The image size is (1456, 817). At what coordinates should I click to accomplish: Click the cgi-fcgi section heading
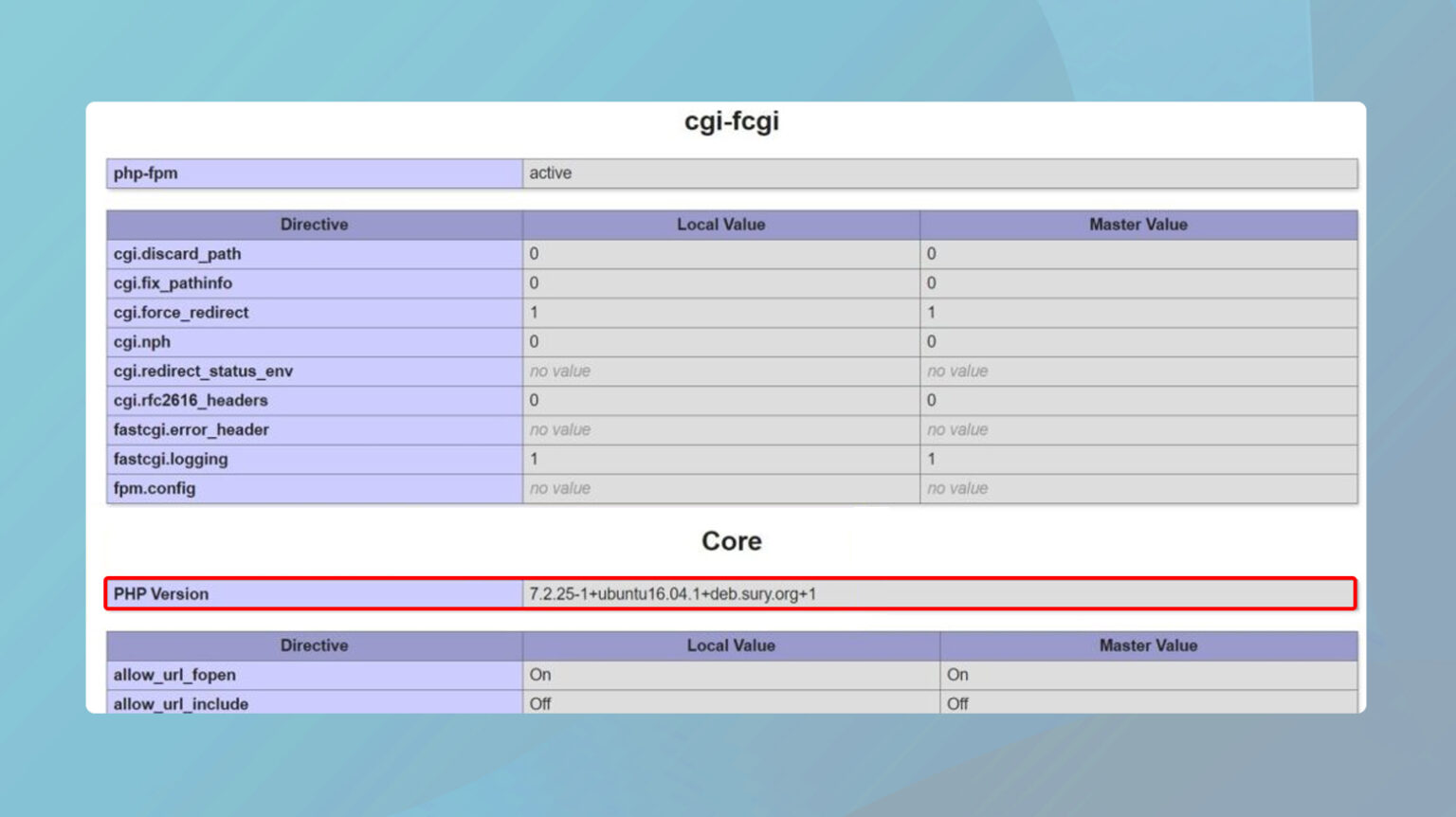click(x=730, y=120)
